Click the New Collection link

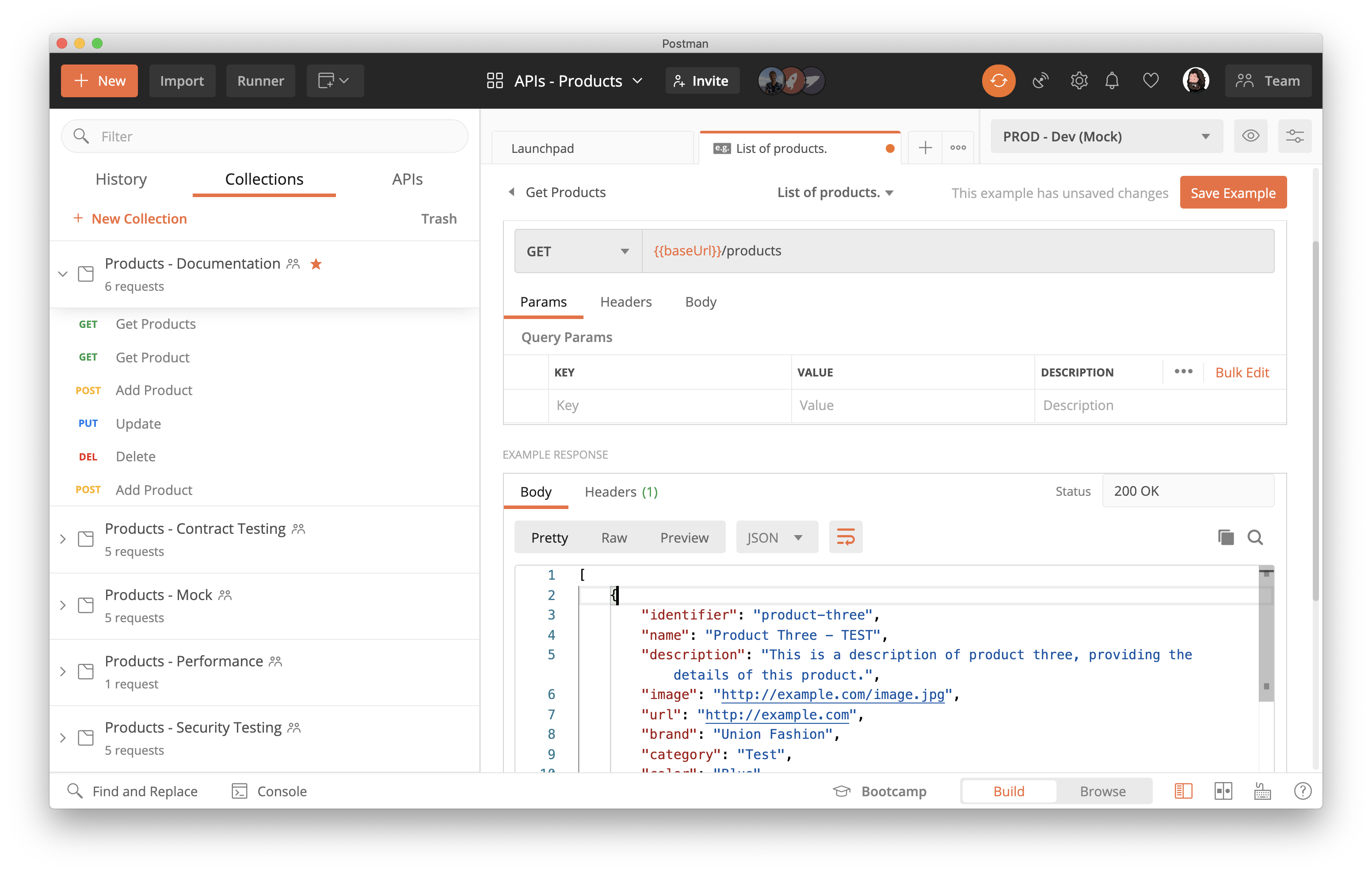pyautogui.click(x=130, y=218)
